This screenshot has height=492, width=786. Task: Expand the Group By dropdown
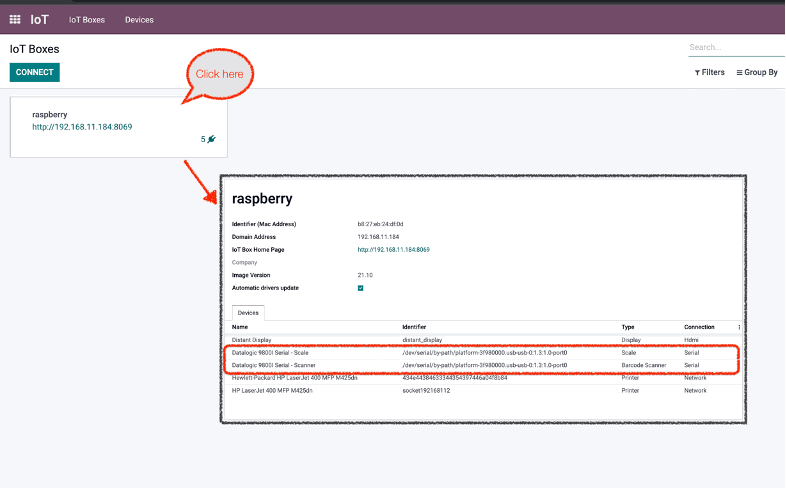[x=757, y=72]
